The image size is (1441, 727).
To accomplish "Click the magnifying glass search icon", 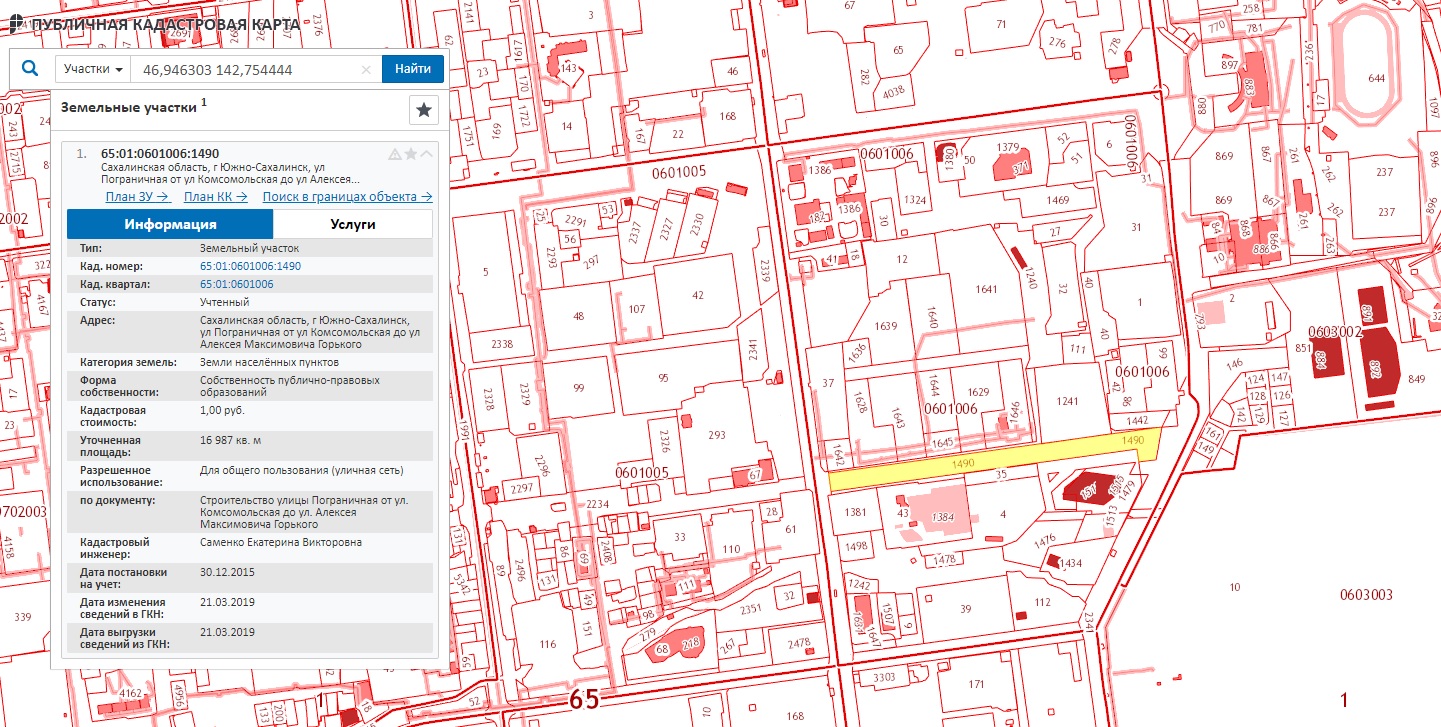I will [30, 69].
